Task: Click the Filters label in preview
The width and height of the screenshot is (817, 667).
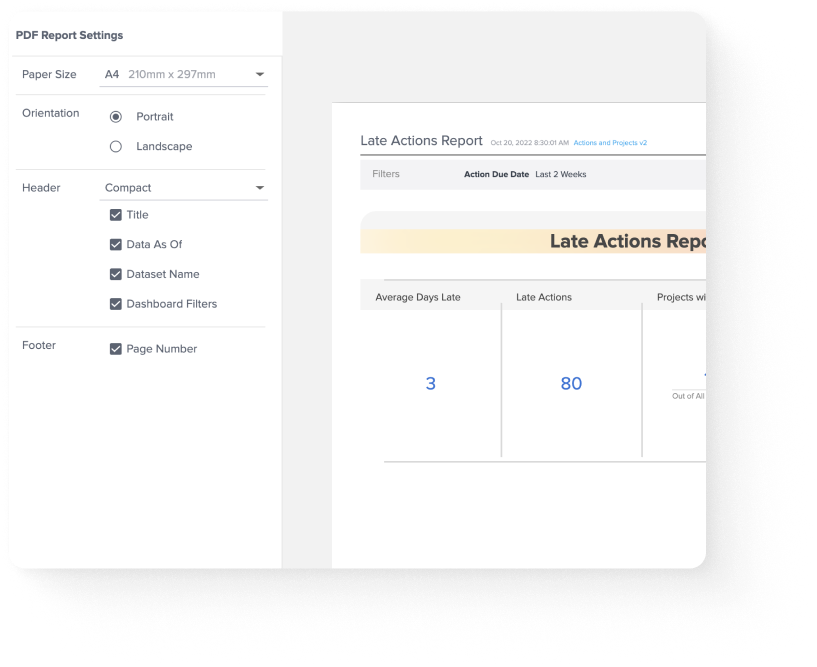Action: (386, 174)
